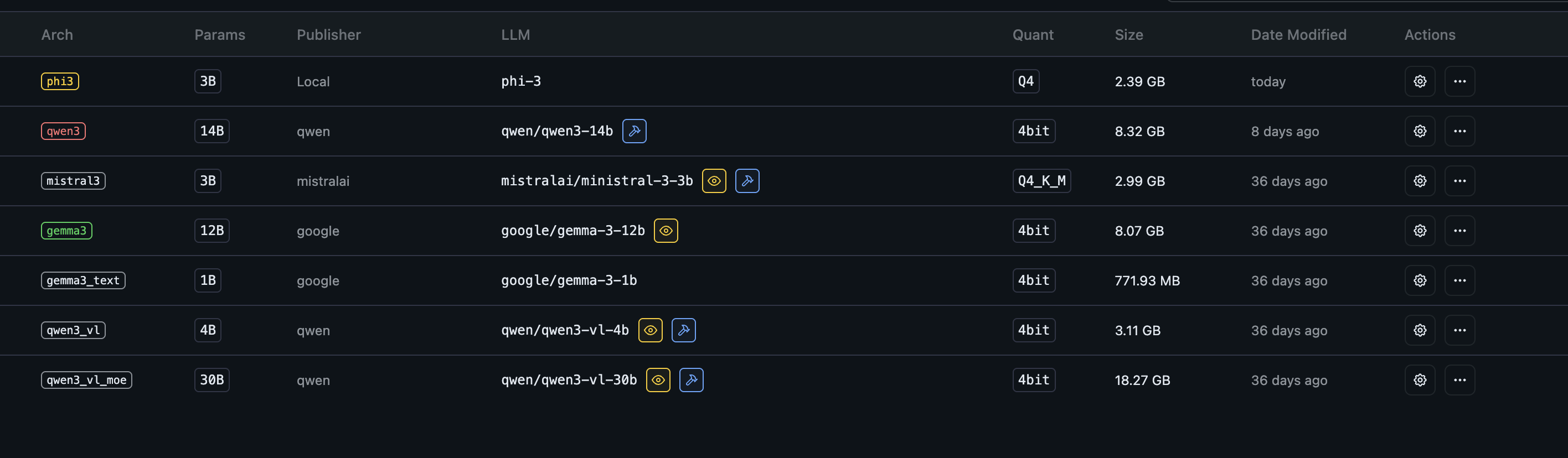Click the yellow phi3 architecture tag

(60, 81)
